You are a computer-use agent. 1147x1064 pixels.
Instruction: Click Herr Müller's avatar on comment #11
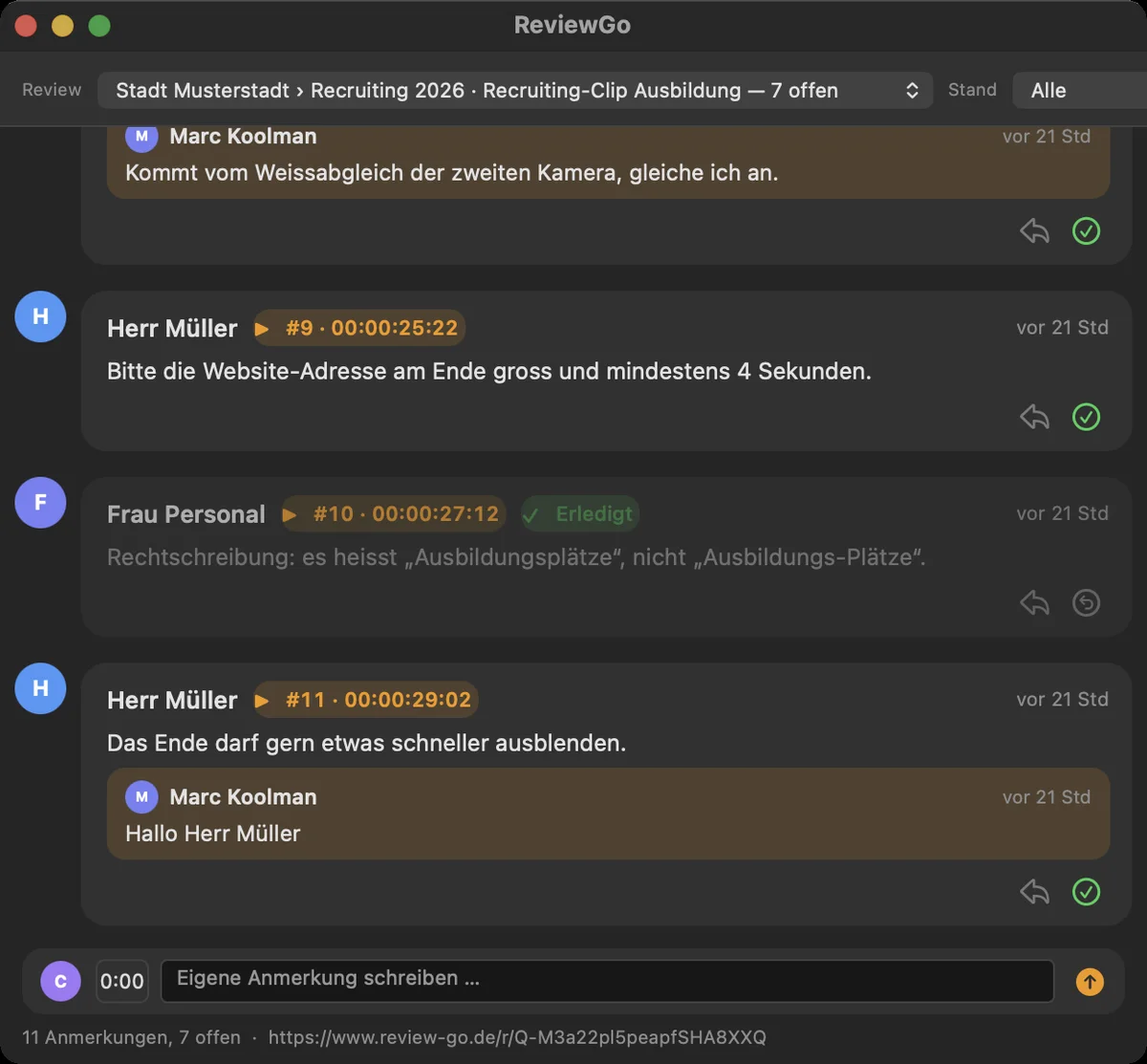pyautogui.click(x=40, y=688)
